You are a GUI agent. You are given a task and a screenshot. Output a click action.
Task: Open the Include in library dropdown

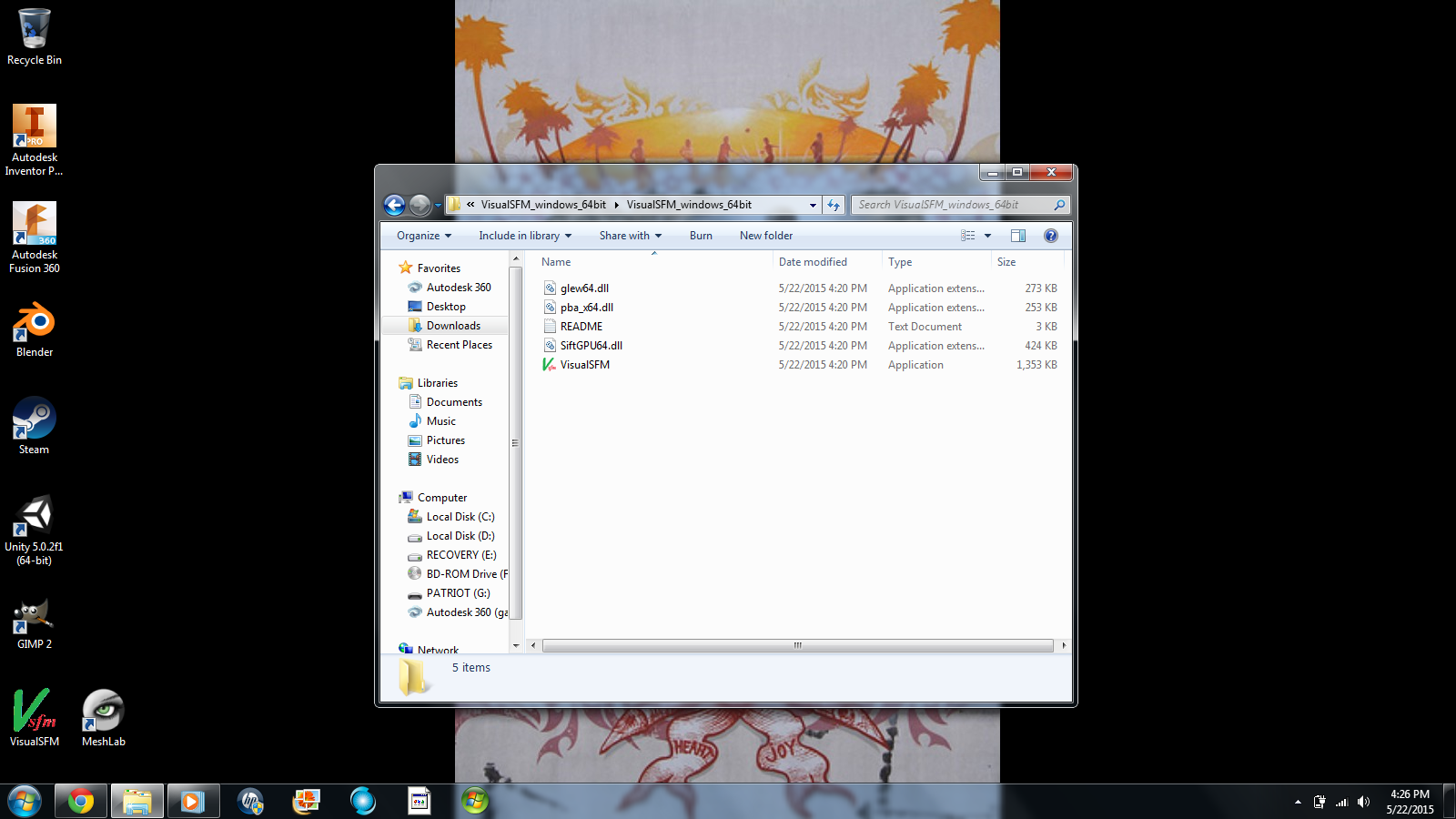525,236
